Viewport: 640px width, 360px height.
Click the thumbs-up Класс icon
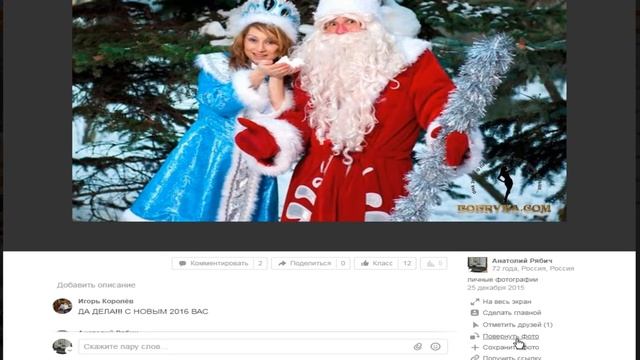(365, 263)
